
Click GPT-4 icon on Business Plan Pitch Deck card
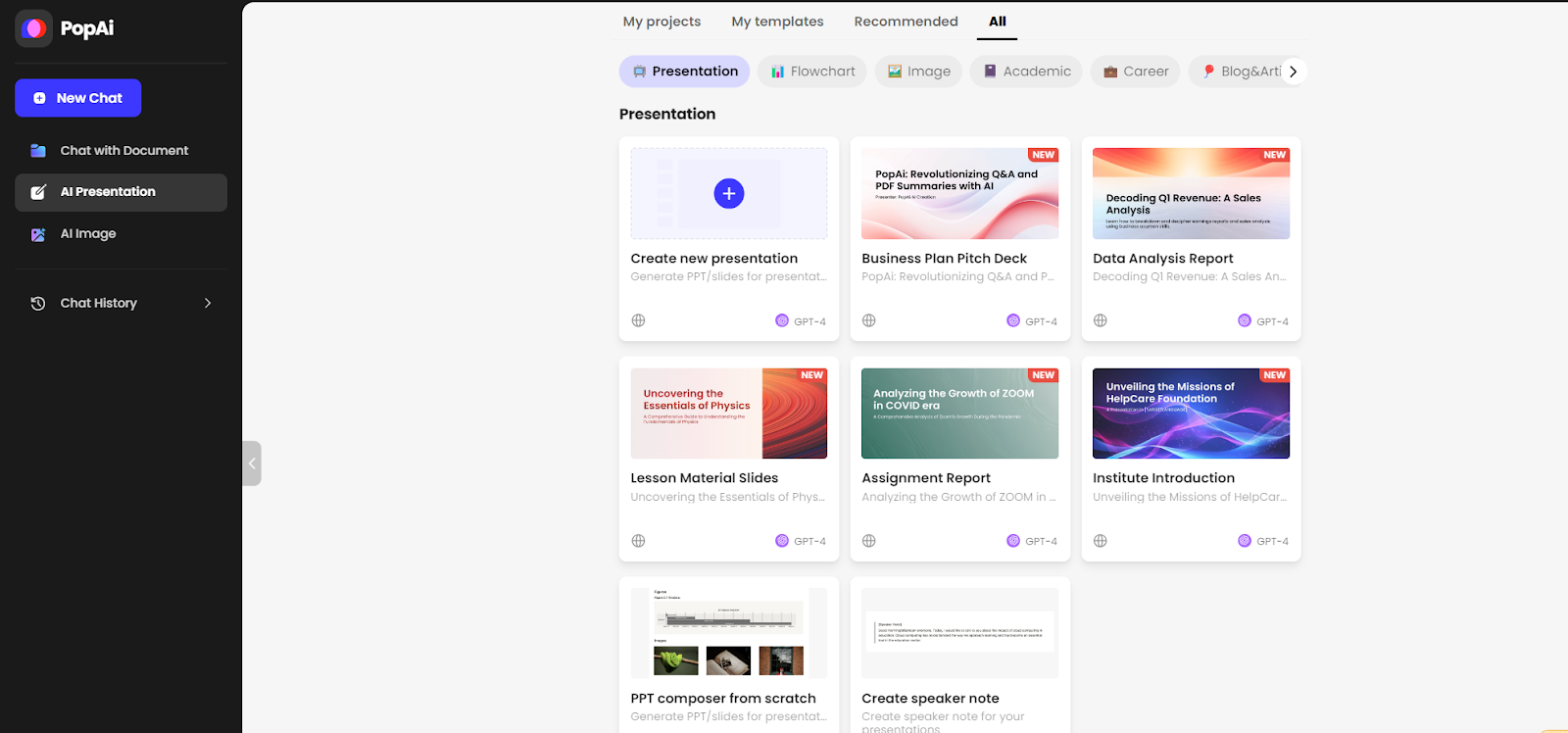(x=1013, y=320)
